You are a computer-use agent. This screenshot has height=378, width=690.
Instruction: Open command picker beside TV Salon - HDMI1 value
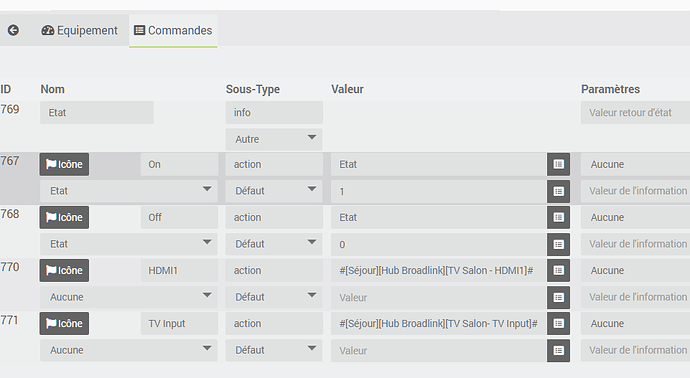pyautogui.click(x=558, y=270)
